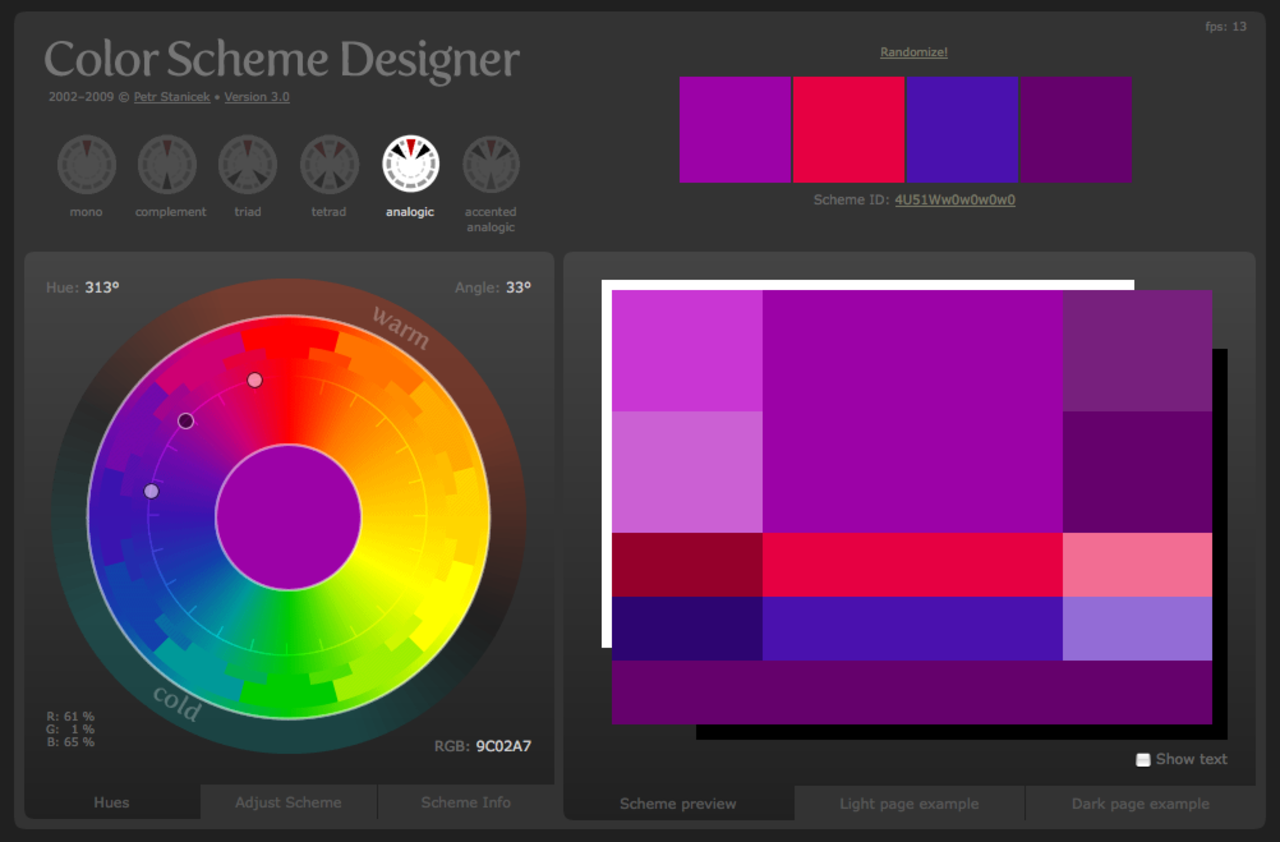Enable the Show text checkbox
This screenshot has width=1280, height=842.
click(x=1141, y=759)
